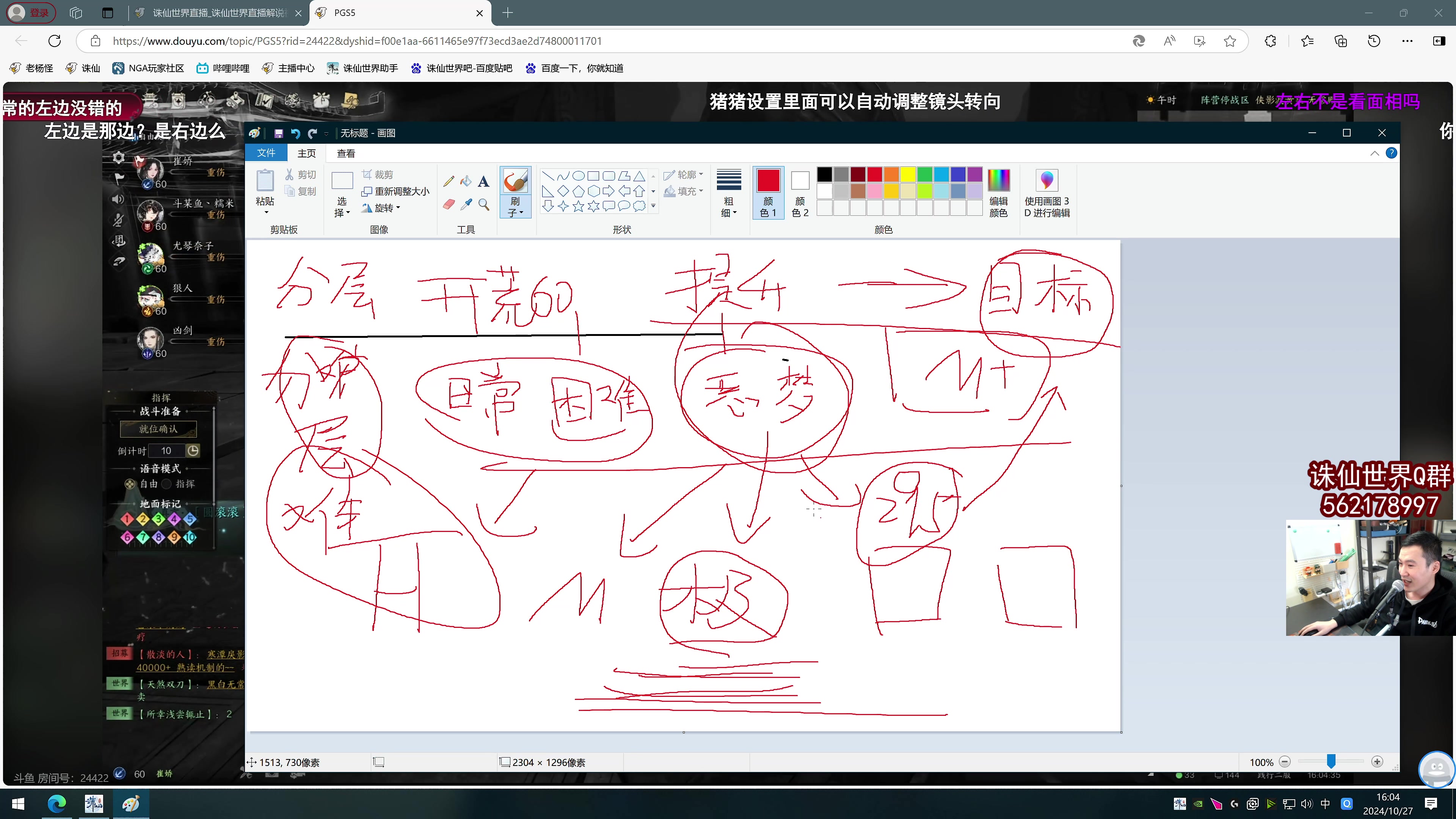Click the Brush tool icon

(x=515, y=181)
